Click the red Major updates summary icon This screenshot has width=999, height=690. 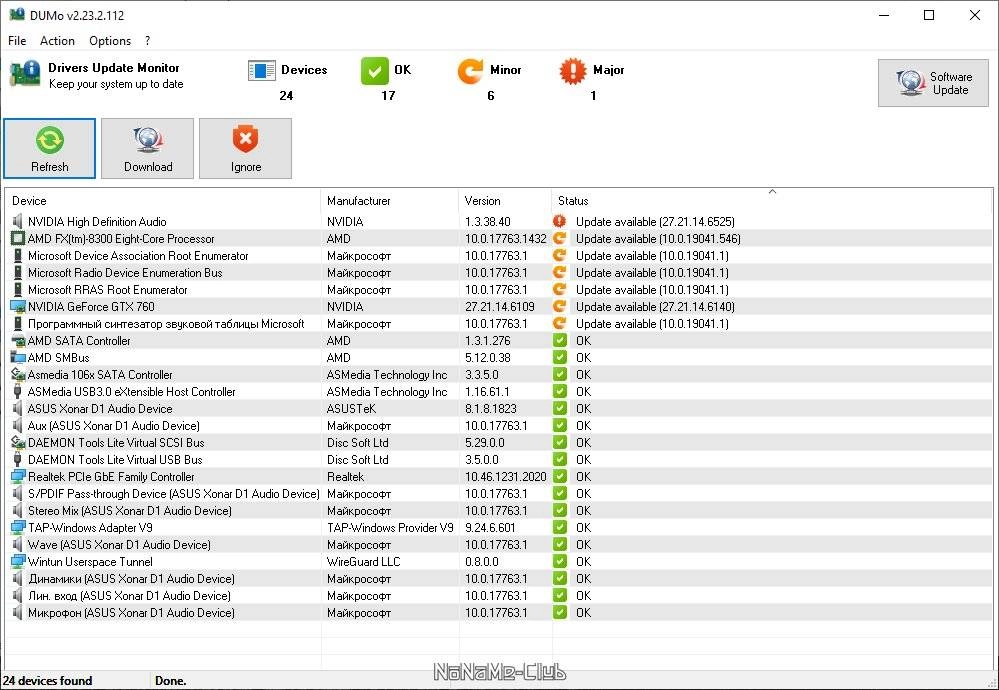(x=573, y=71)
